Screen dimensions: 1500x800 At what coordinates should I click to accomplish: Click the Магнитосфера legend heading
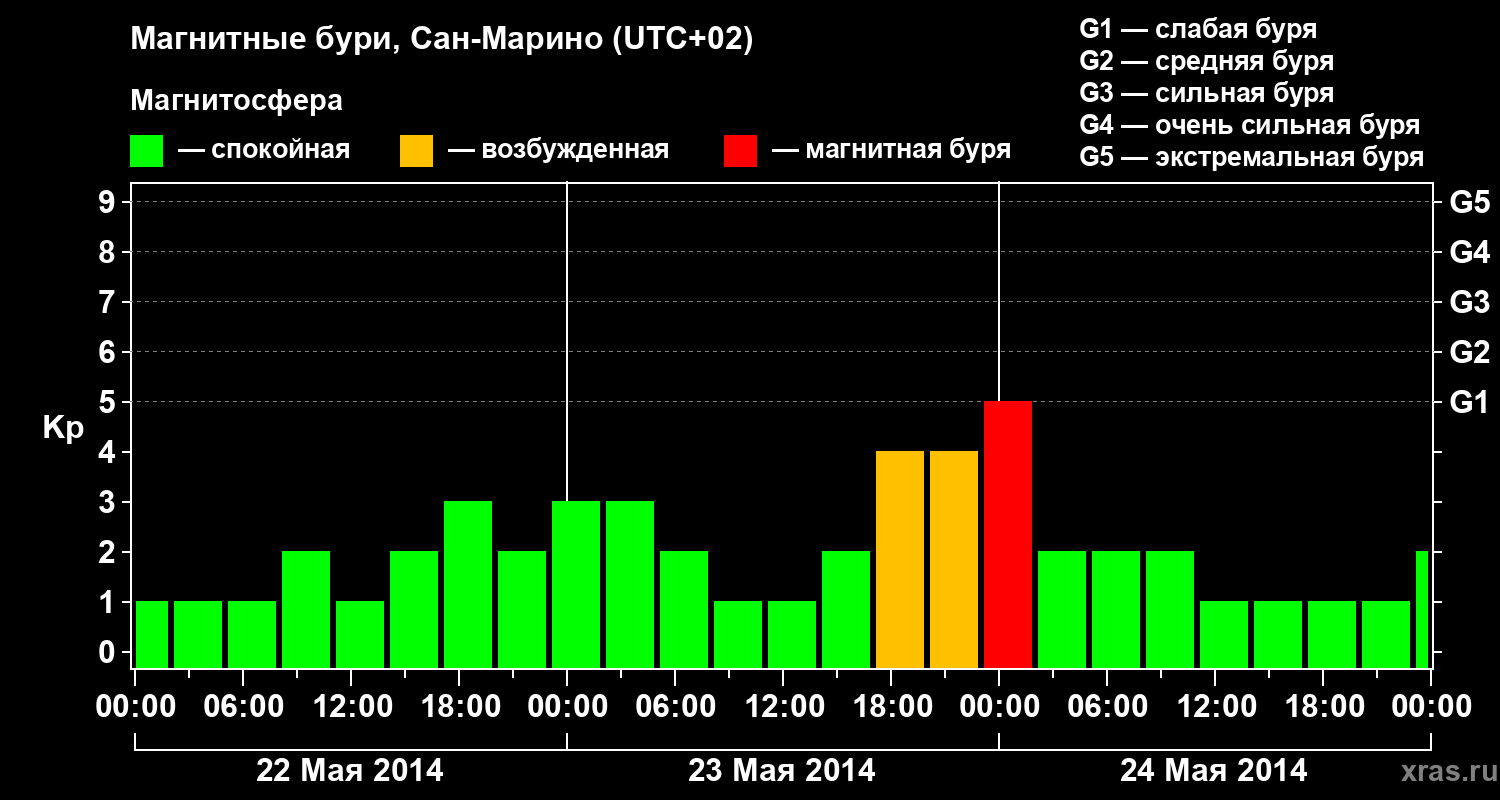click(x=237, y=101)
